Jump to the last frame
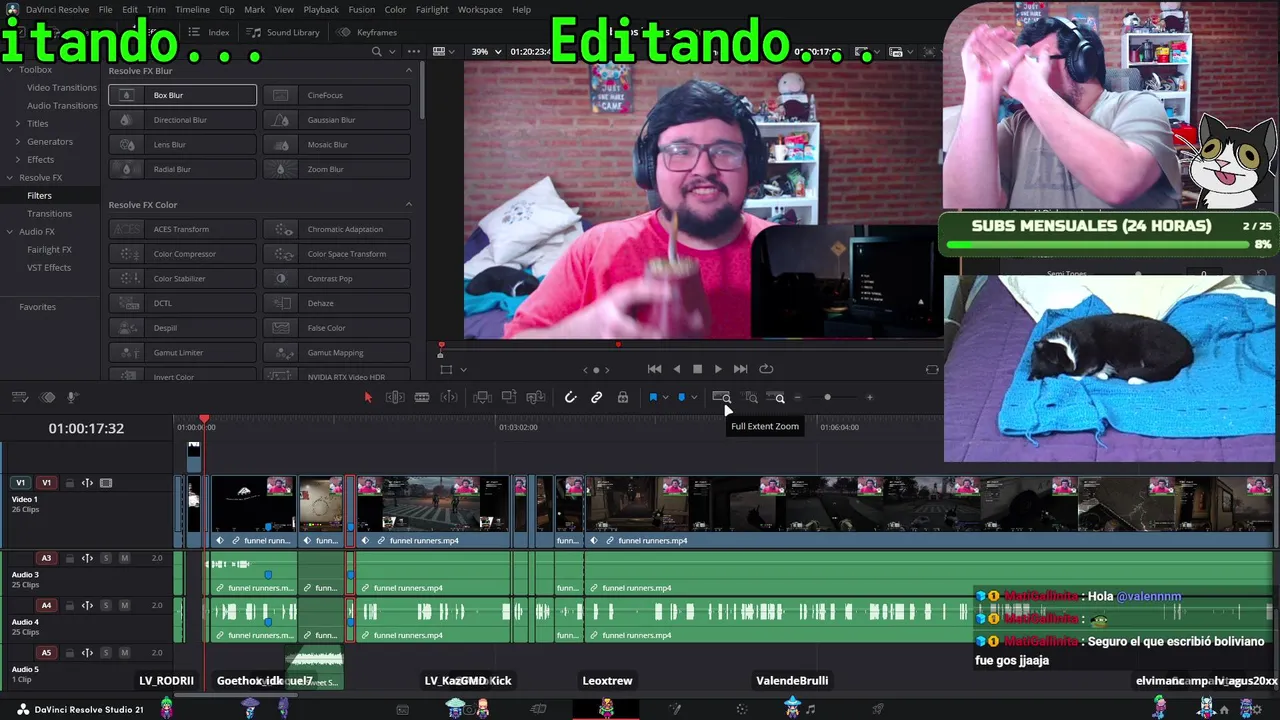The width and height of the screenshot is (1280, 720). pyautogui.click(x=740, y=369)
